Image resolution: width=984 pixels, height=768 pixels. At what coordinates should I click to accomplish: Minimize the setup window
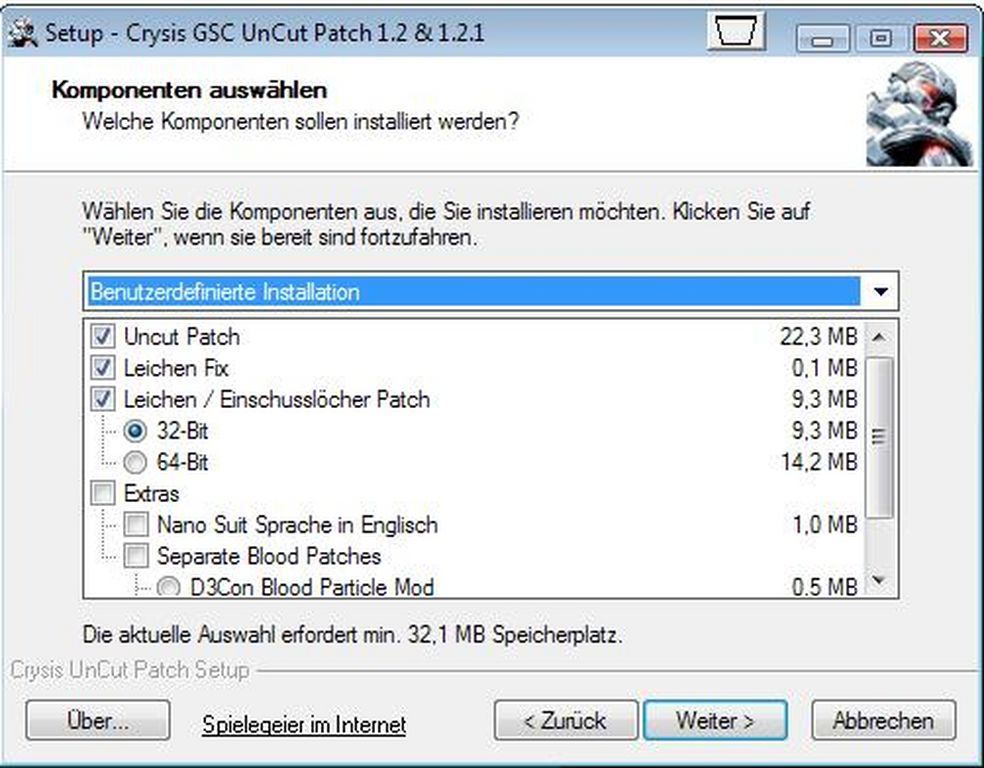tap(822, 40)
